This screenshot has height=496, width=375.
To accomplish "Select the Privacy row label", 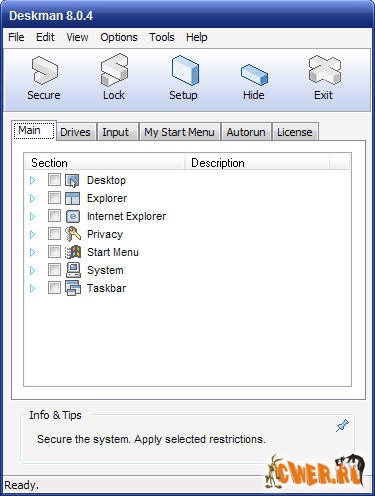I will (105, 234).
